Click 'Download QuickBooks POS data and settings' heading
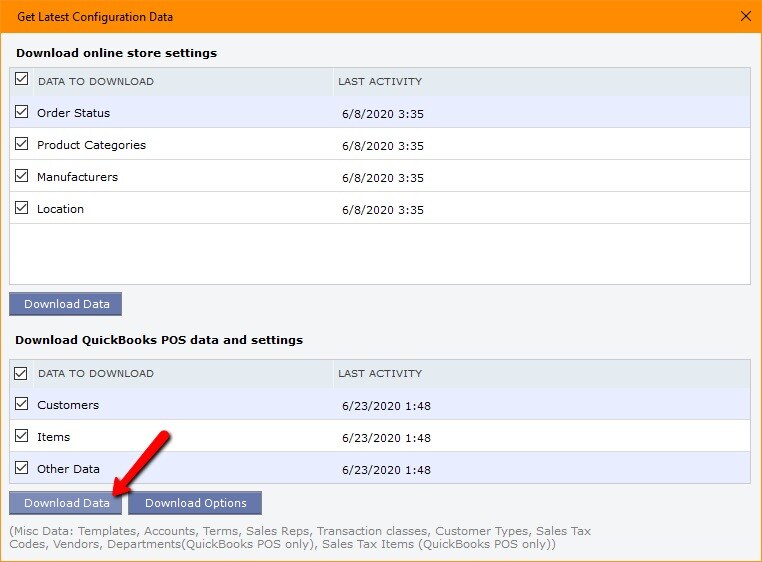The height and width of the screenshot is (562, 762). [159, 340]
